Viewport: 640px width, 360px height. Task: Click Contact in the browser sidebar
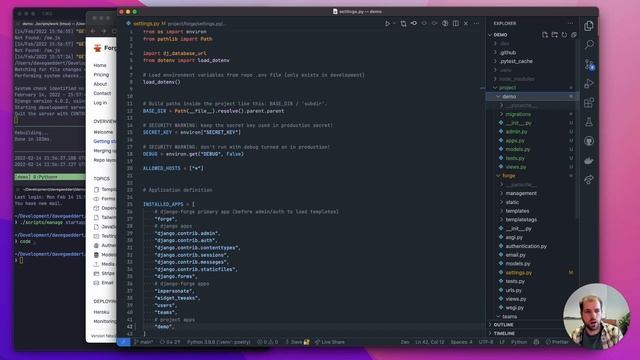(x=102, y=93)
